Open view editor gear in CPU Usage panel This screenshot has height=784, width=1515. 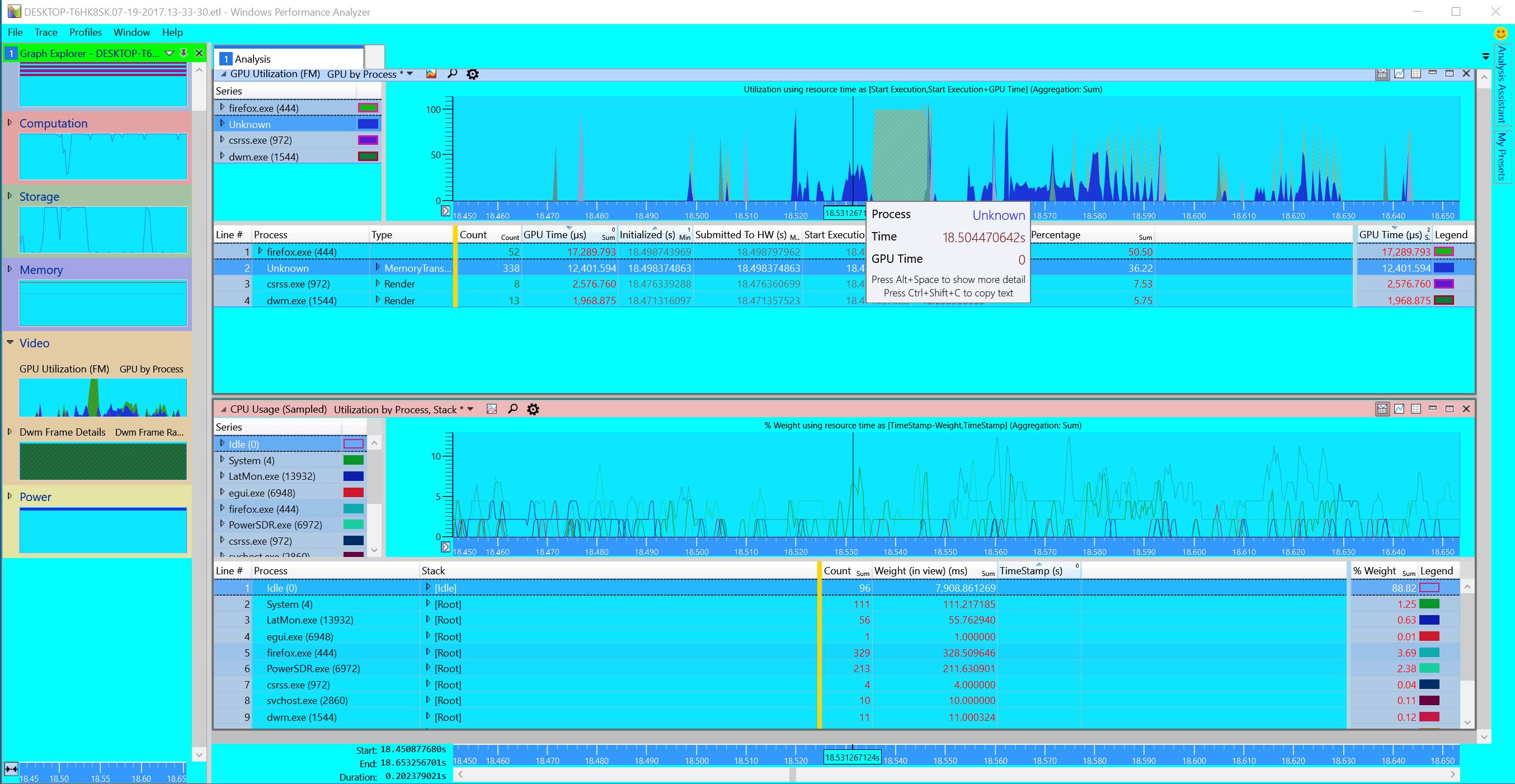click(x=533, y=409)
